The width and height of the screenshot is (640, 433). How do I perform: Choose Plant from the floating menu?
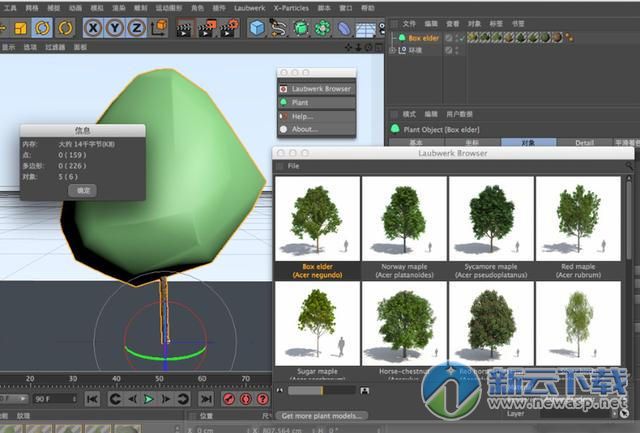[316, 102]
